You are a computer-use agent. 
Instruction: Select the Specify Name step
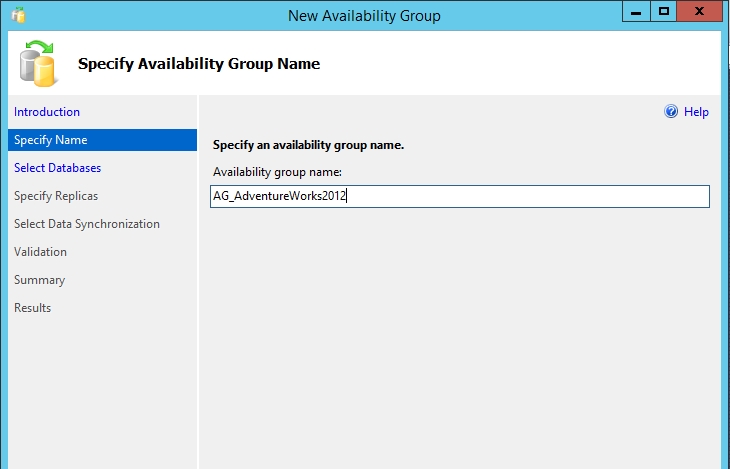pyautogui.click(x=102, y=140)
